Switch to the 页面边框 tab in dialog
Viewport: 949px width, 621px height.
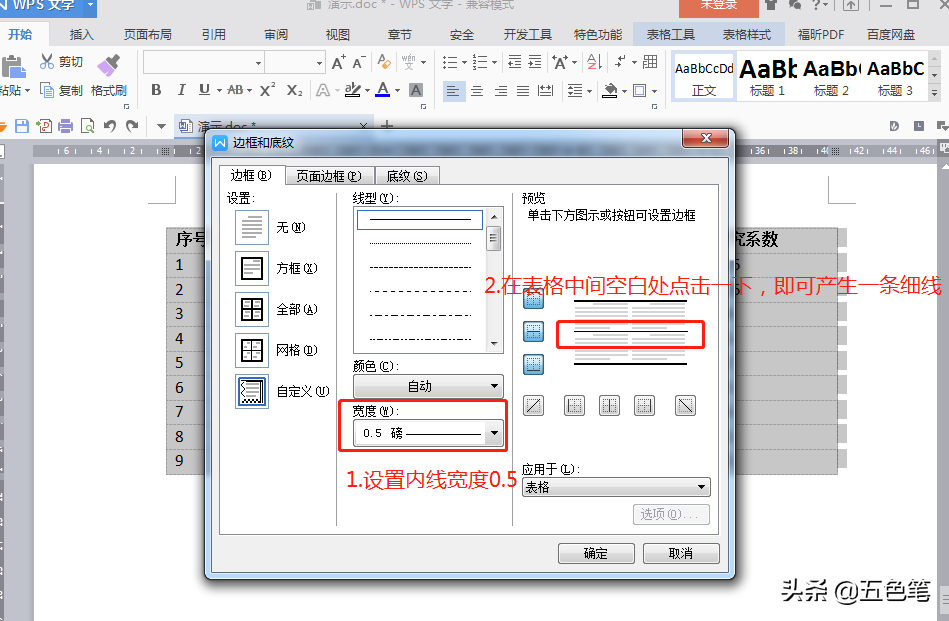coord(329,176)
